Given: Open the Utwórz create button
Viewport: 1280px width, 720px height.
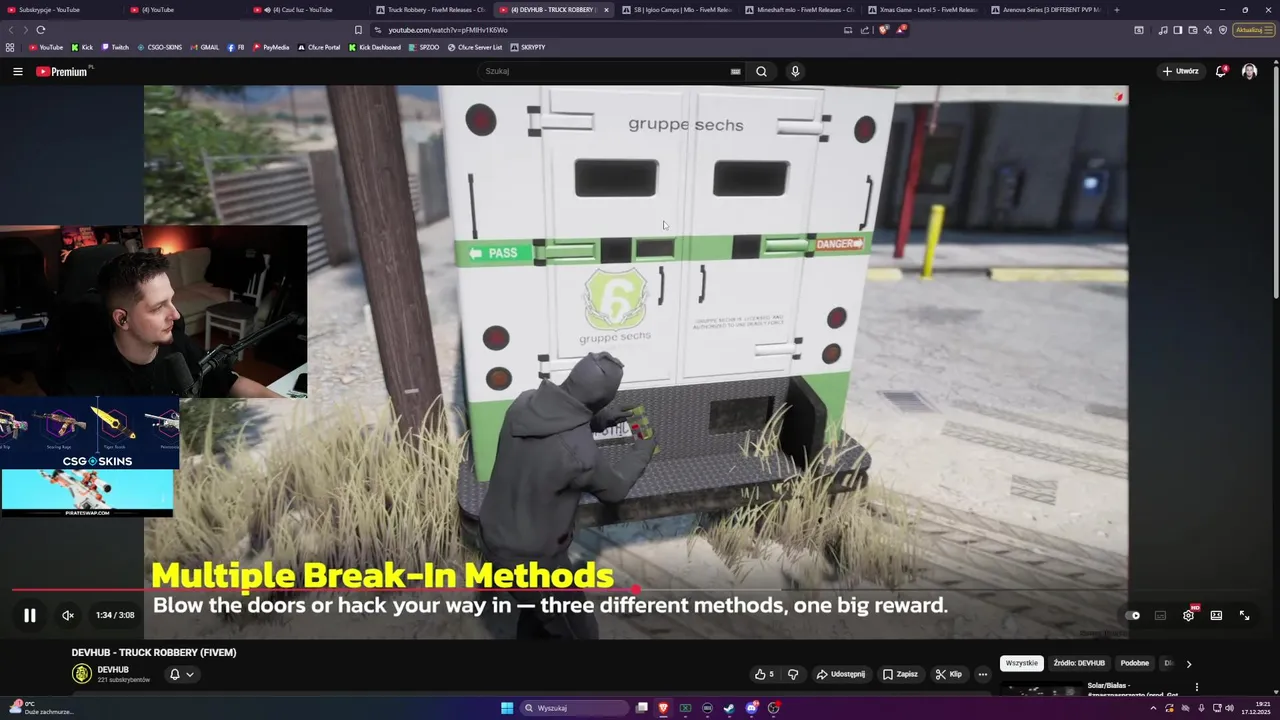Looking at the screenshot, I should click(x=1180, y=71).
